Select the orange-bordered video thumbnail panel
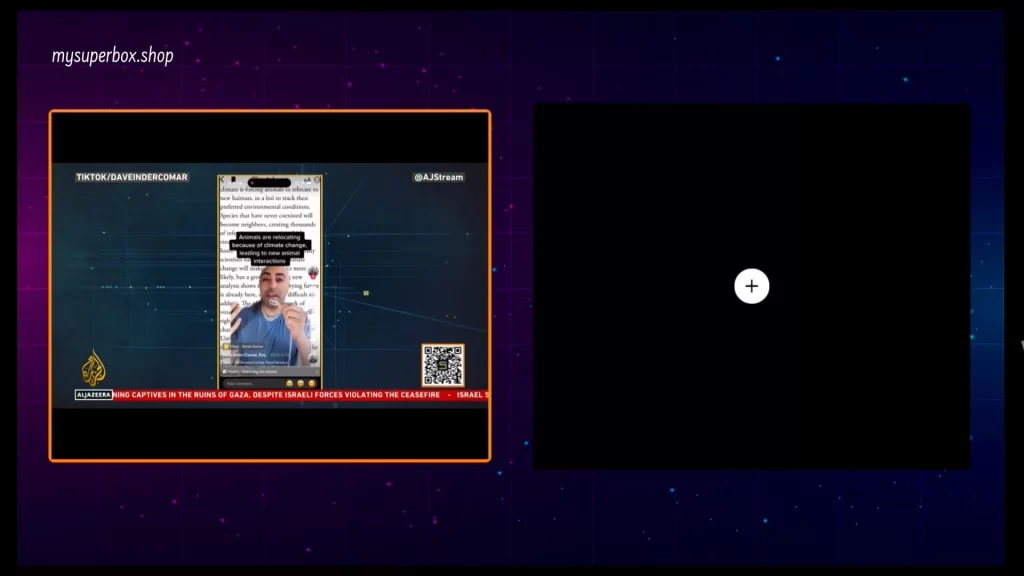Screen dimensions: 1024x576 pyautogui.click(x=269, y=285)
